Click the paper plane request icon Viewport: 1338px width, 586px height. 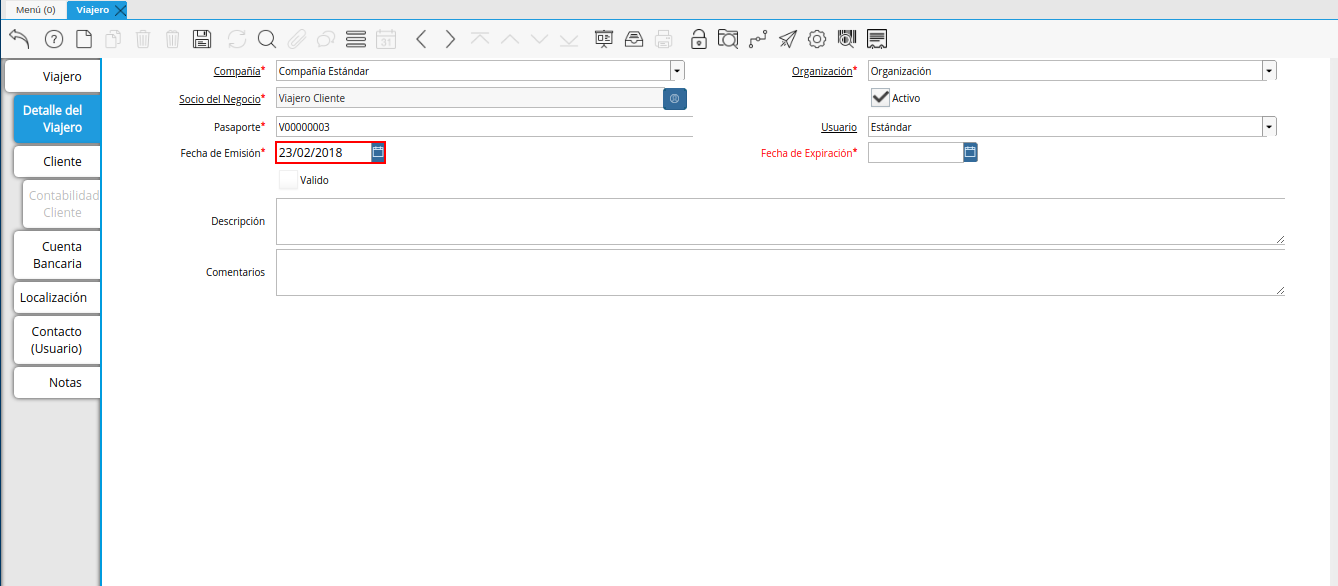click(788, 39)
